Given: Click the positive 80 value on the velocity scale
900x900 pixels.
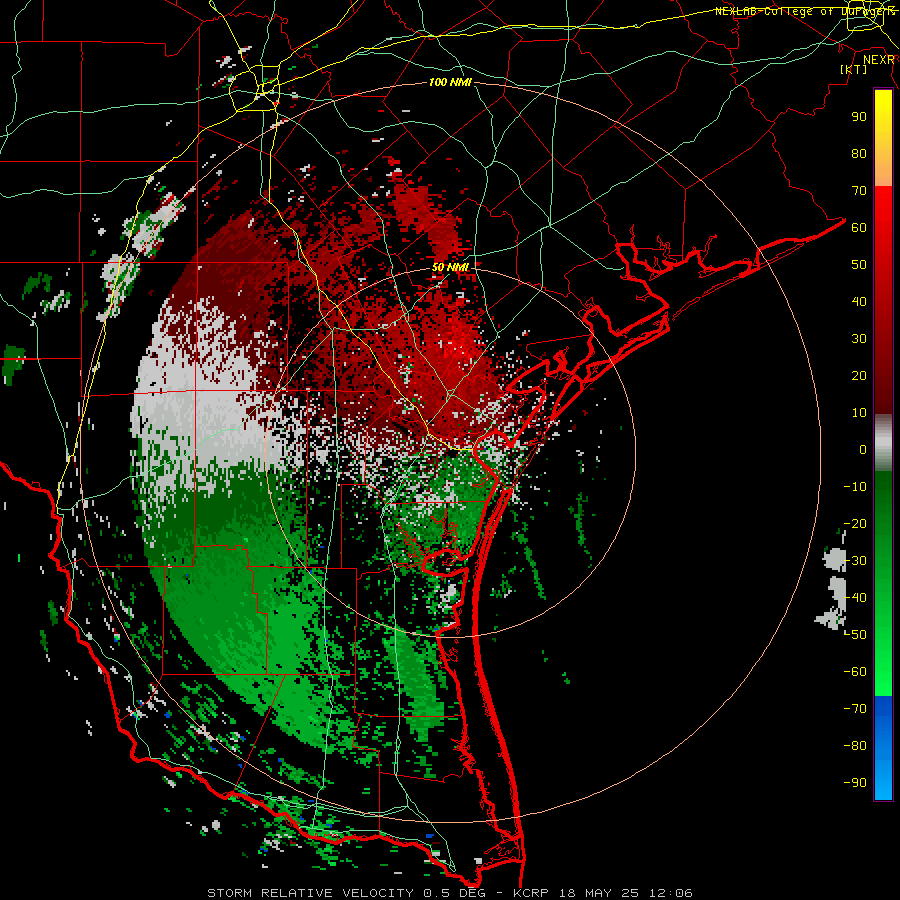Looking at the screenshot, I should 859,153.
